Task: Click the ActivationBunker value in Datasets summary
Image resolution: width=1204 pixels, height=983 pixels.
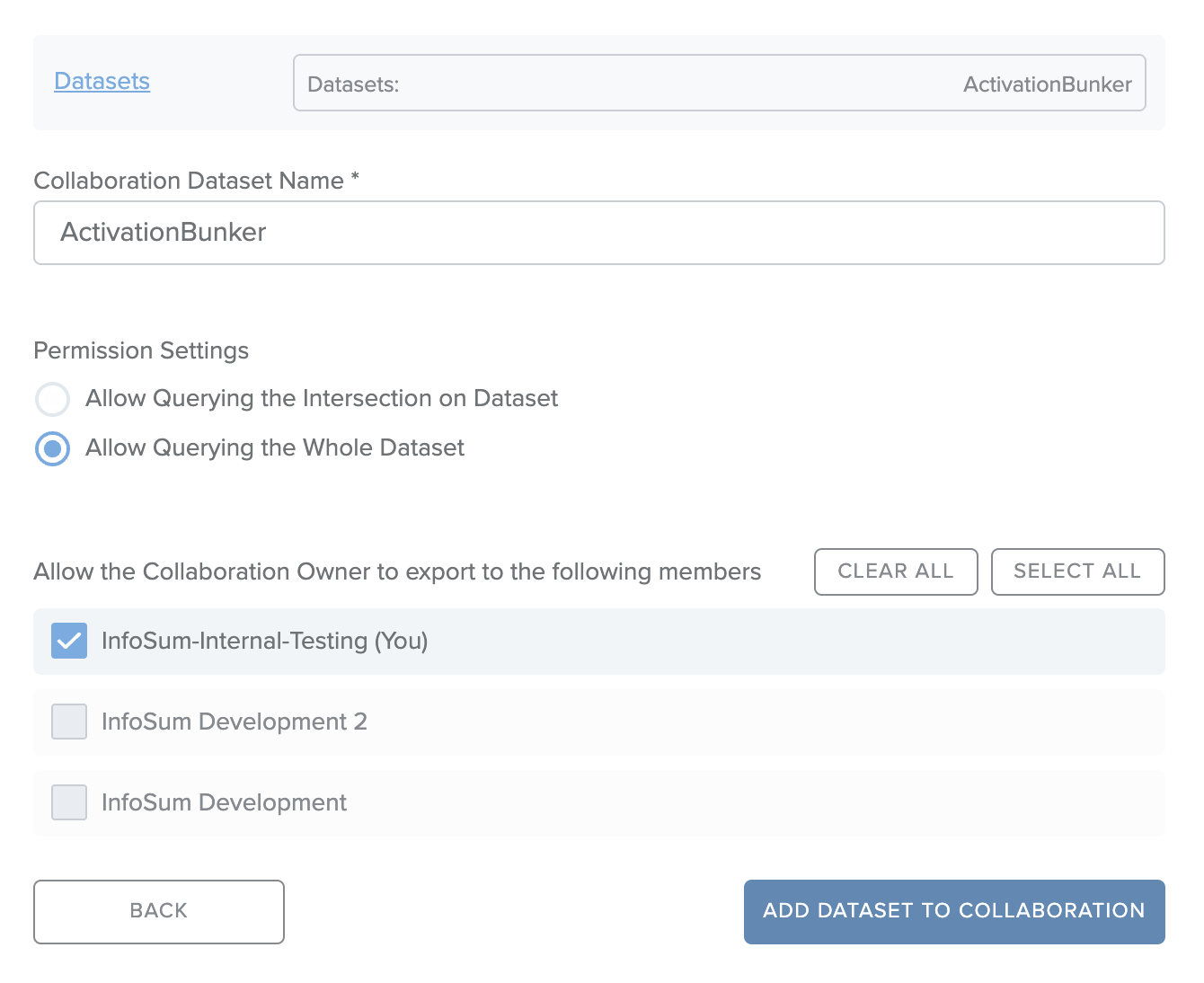Action: 1047,84
